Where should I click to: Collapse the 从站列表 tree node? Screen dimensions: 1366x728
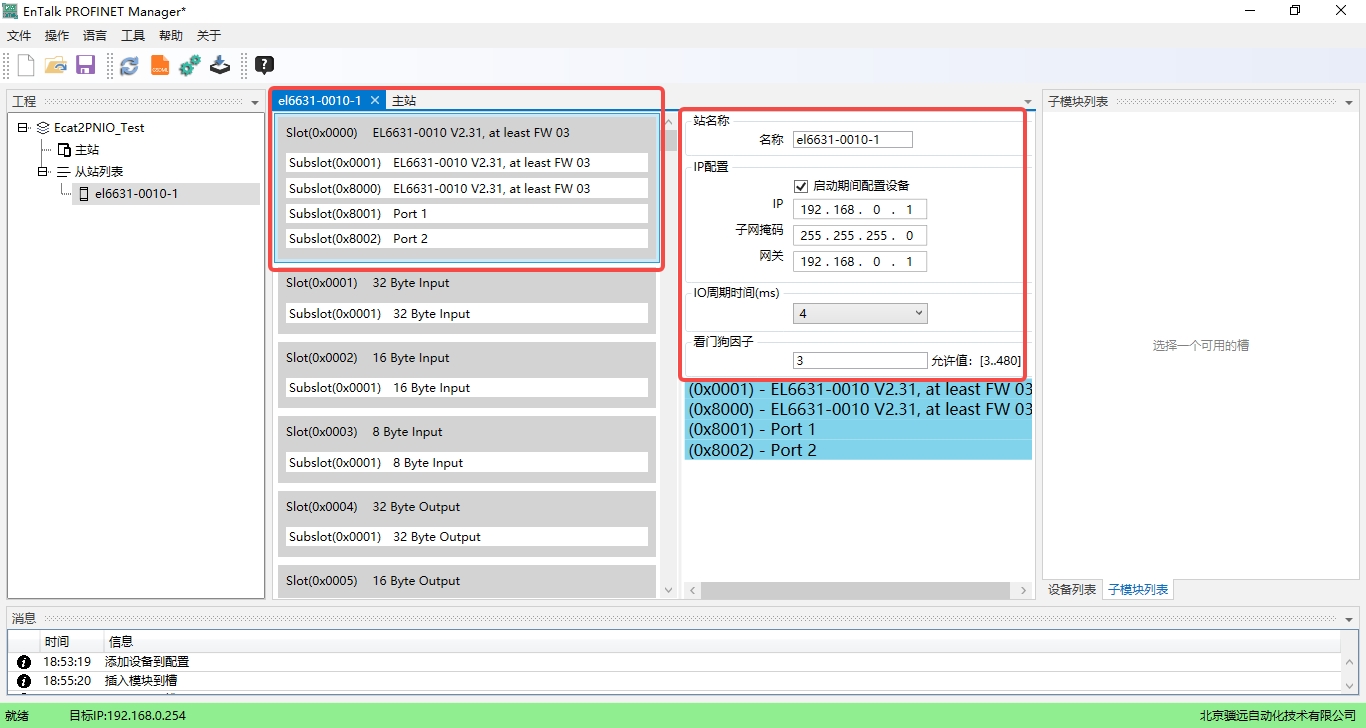pyautogui.click(x=43, y=172)
